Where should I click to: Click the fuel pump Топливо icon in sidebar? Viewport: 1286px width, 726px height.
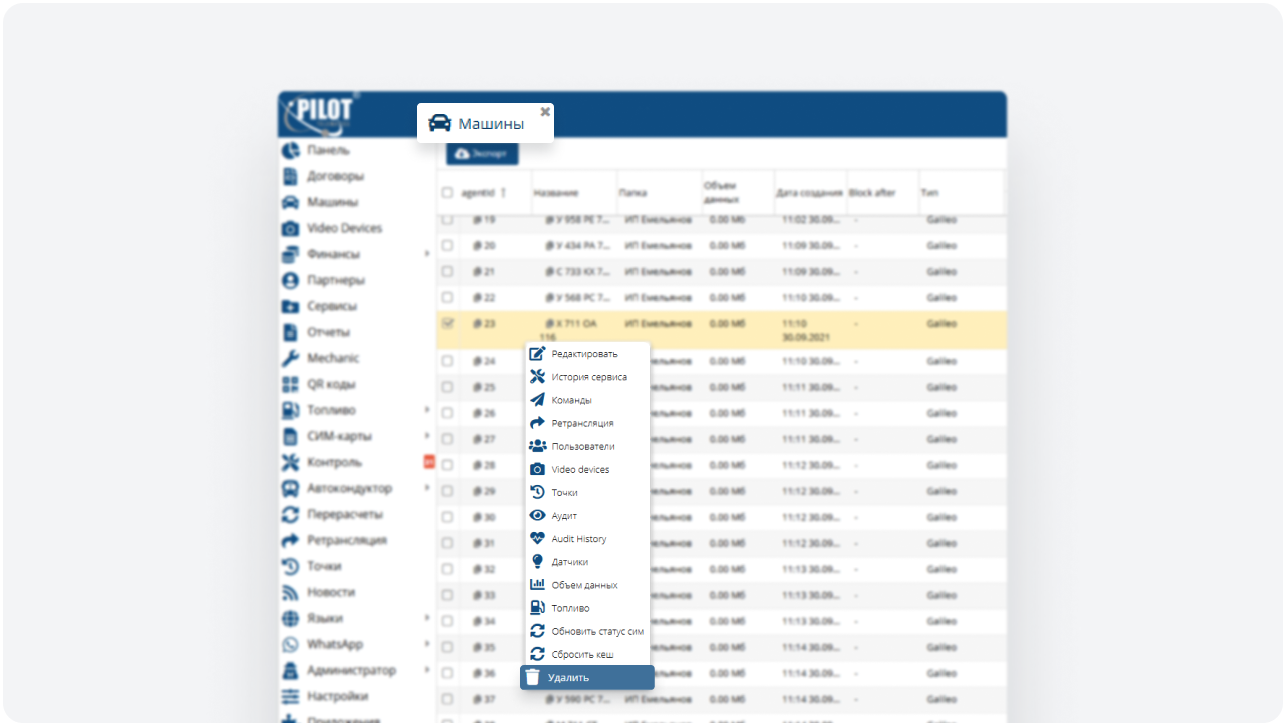(x=290, y=411)
